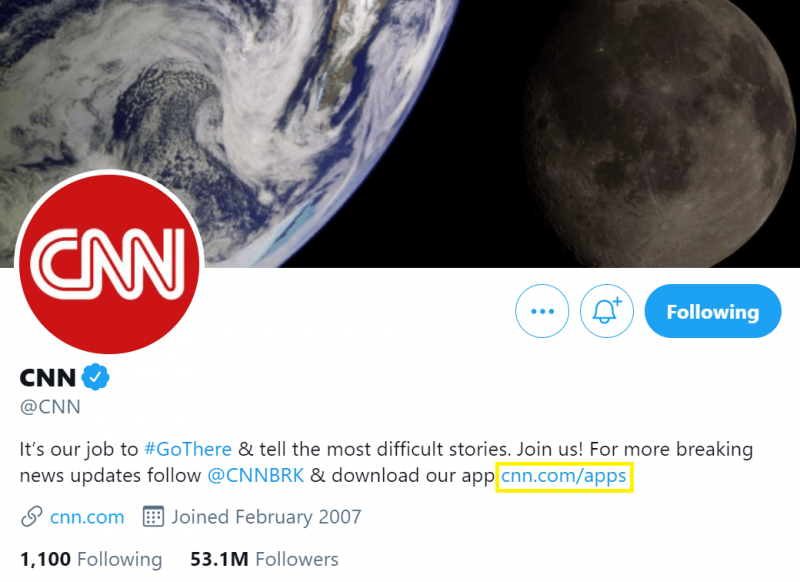Click the Joined February 2007 text
The height and width of the screenshot is (582, 800).
coord(266,517)
